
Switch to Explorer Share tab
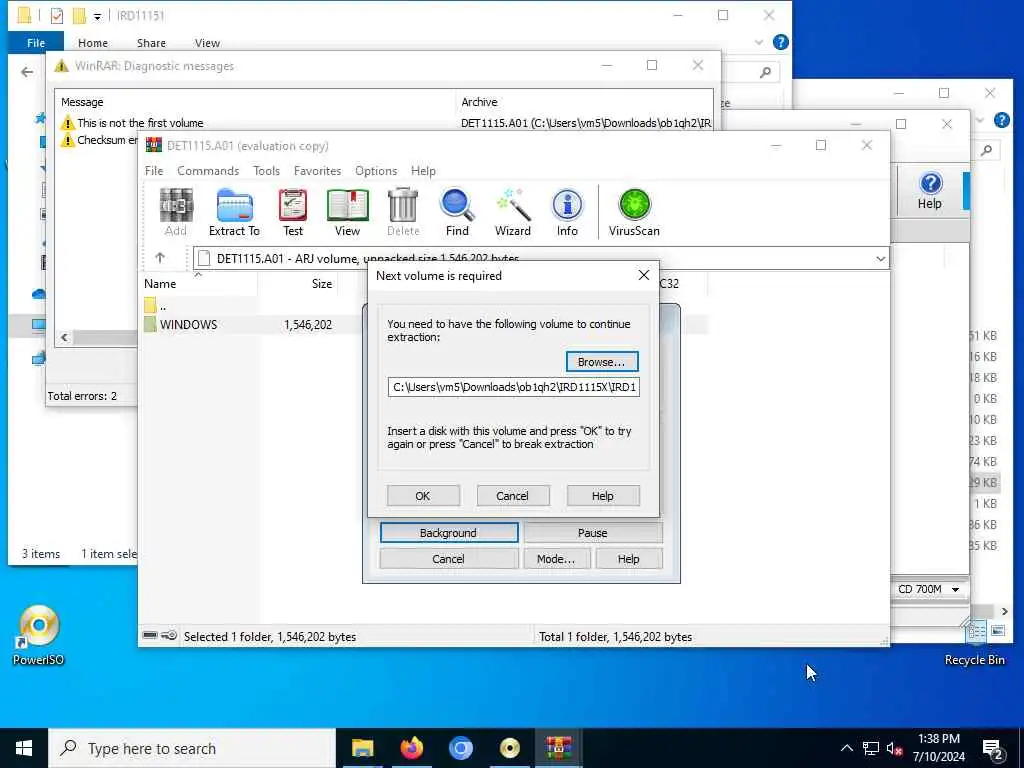pos(151,43)
